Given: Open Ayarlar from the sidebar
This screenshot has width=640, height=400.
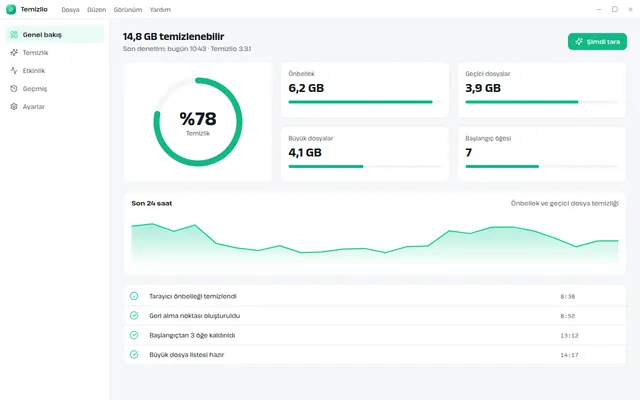Looking at the screenshot, I should tap(55, 107).
